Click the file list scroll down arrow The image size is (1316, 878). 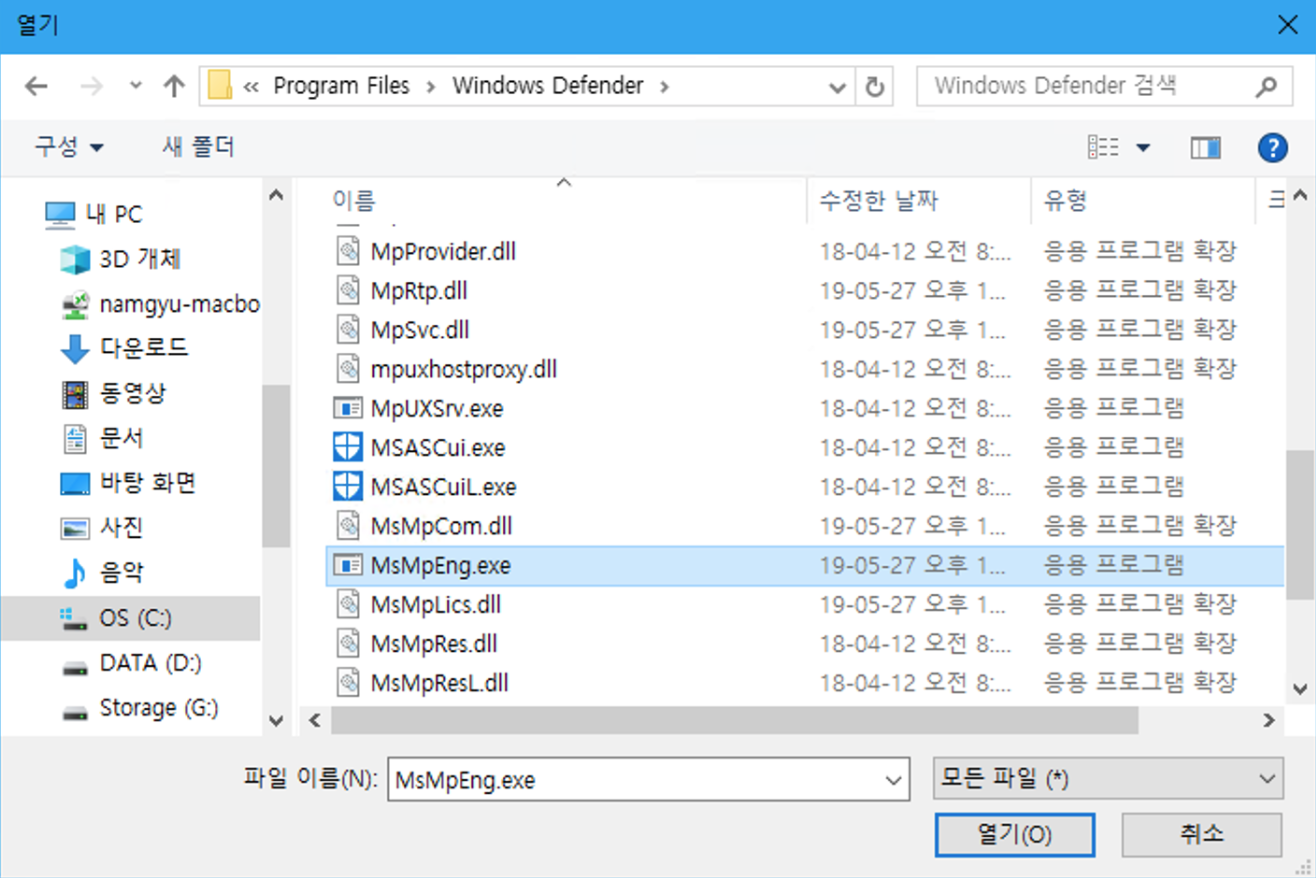tap(1300, 688)
